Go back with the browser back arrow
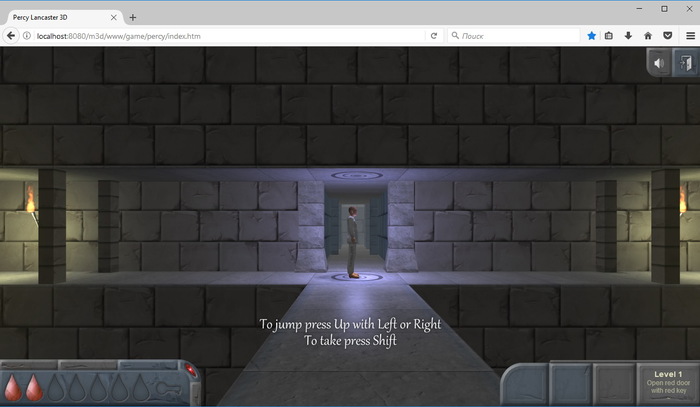 point(11,36)
